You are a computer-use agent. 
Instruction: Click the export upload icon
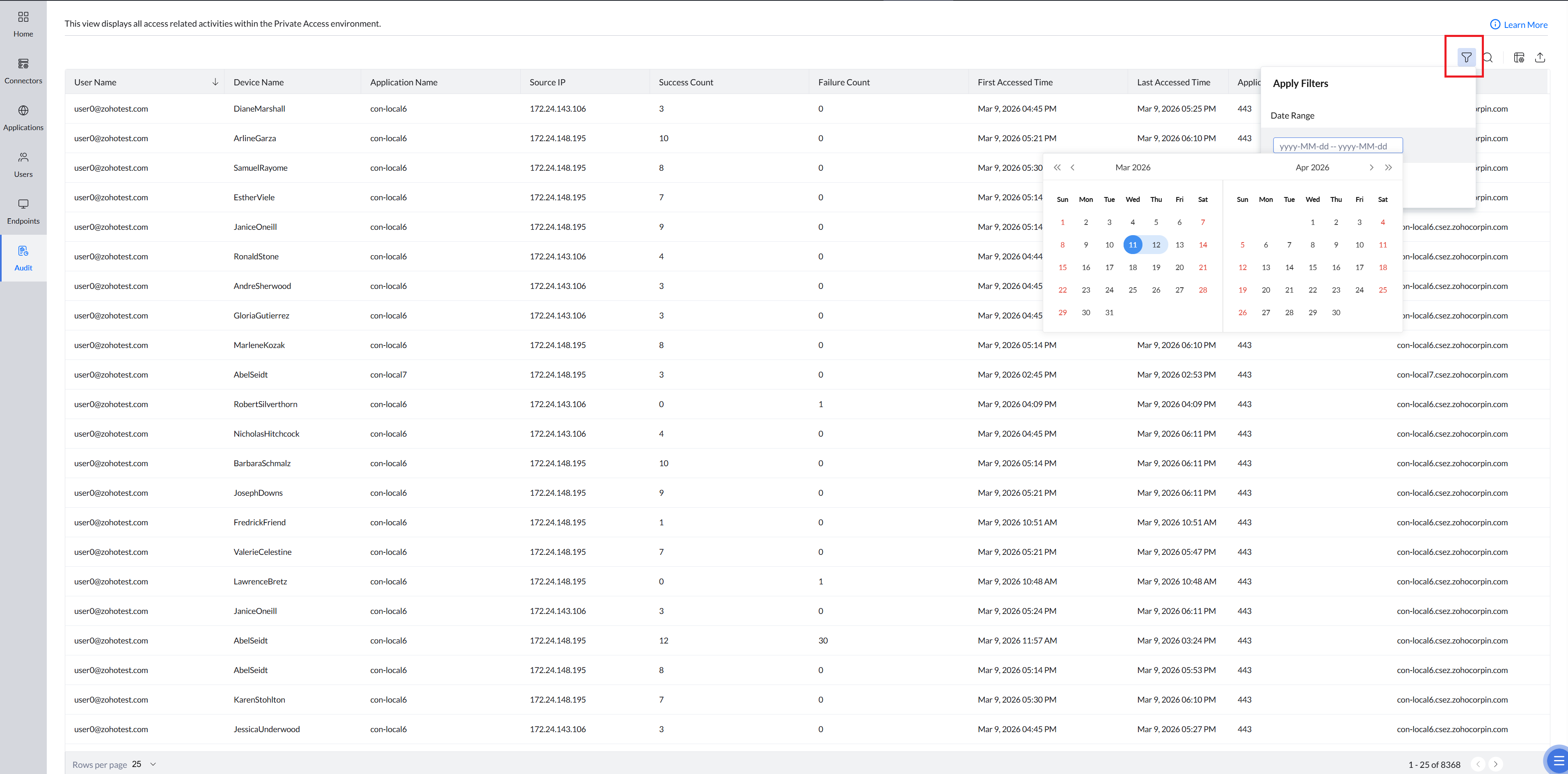point(1540,57)
